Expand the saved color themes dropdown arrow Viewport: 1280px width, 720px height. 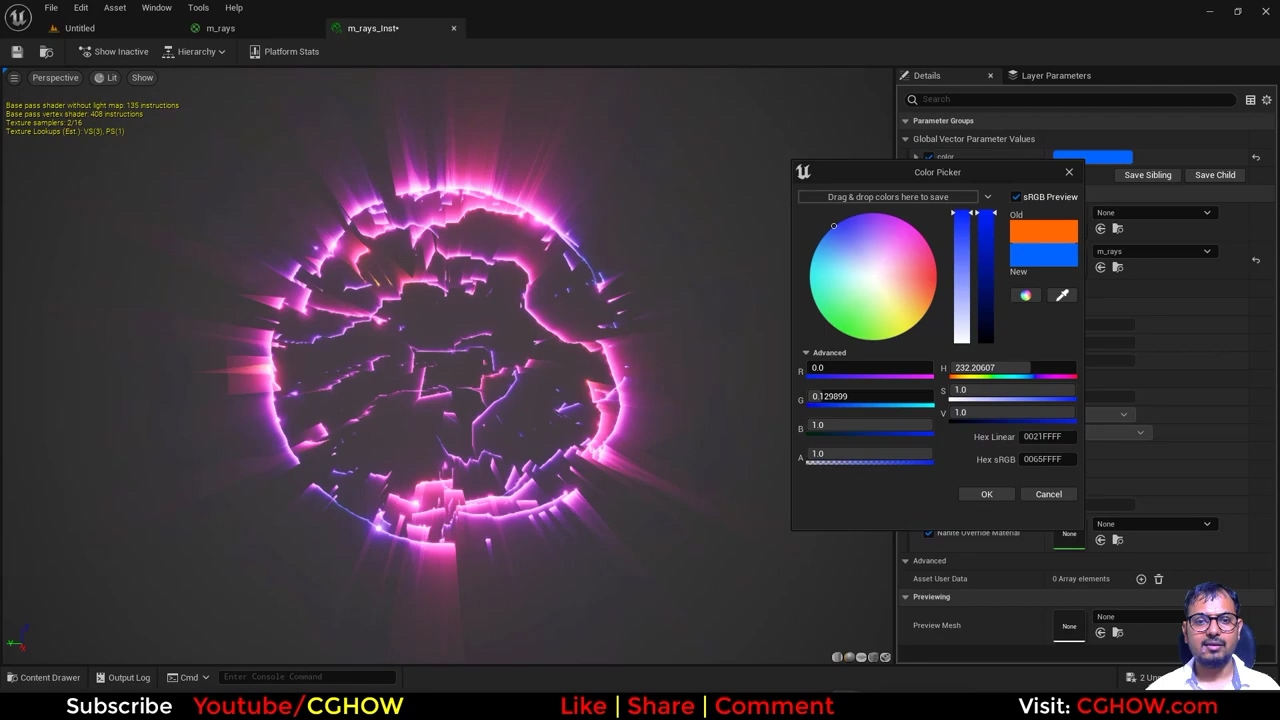(987, 197)
